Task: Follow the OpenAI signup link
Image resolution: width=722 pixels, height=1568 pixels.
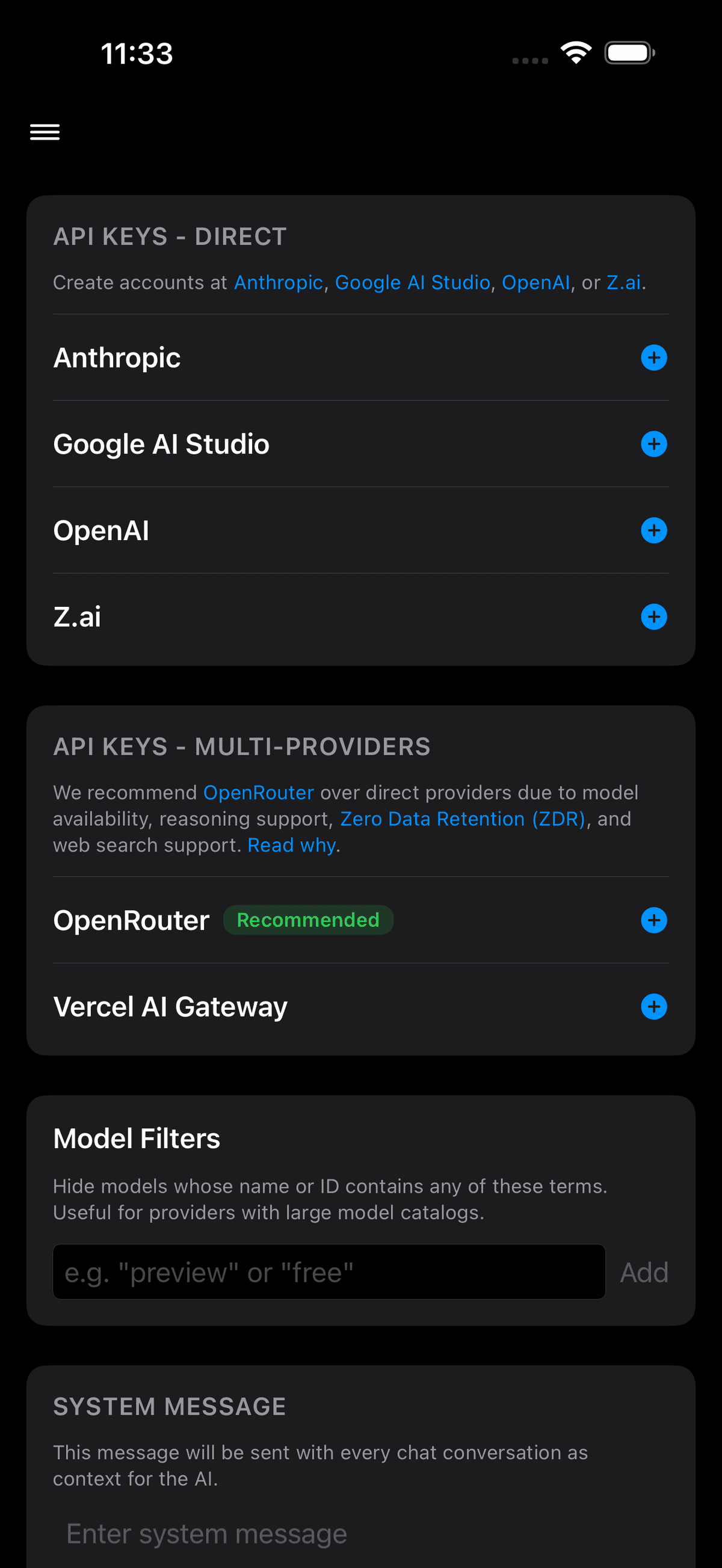Action: tap(535, 282)
